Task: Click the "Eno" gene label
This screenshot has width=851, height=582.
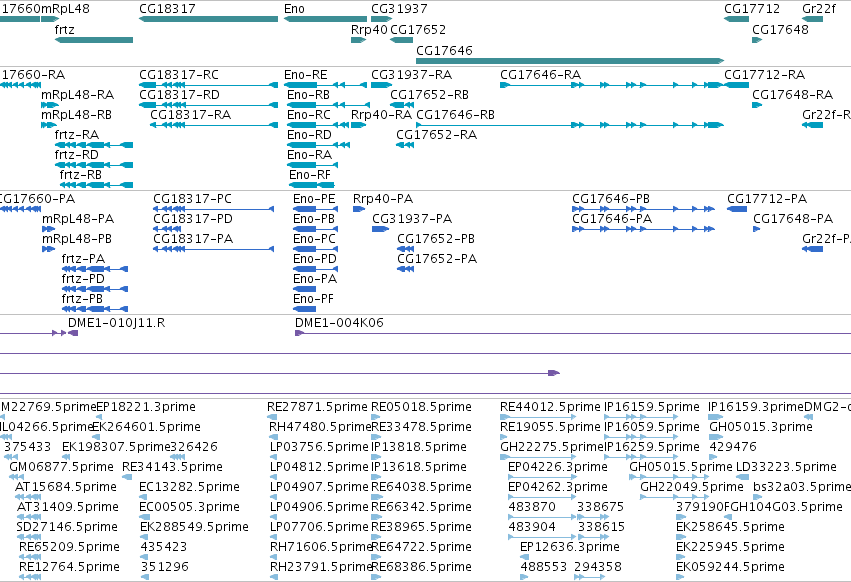Action: click(294, 9)
